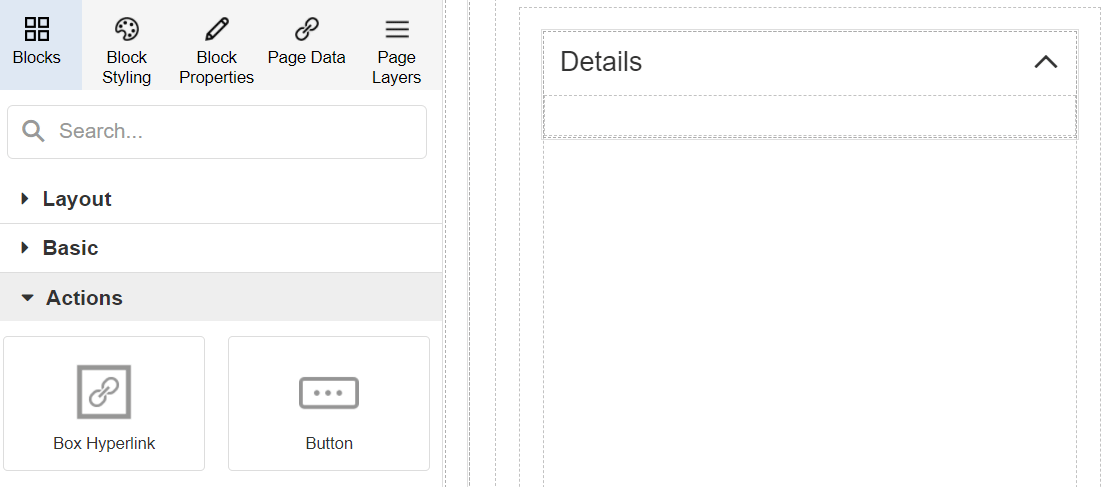Expand the Layout section
The image size is (1117, 487).
tap(77, 199)
